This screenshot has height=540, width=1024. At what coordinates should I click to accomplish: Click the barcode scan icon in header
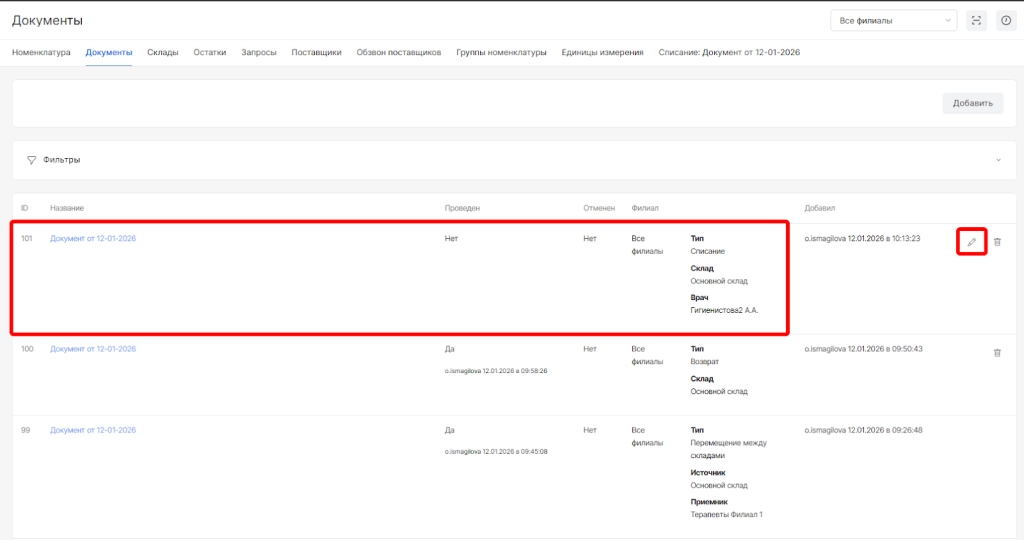(976, 20)
